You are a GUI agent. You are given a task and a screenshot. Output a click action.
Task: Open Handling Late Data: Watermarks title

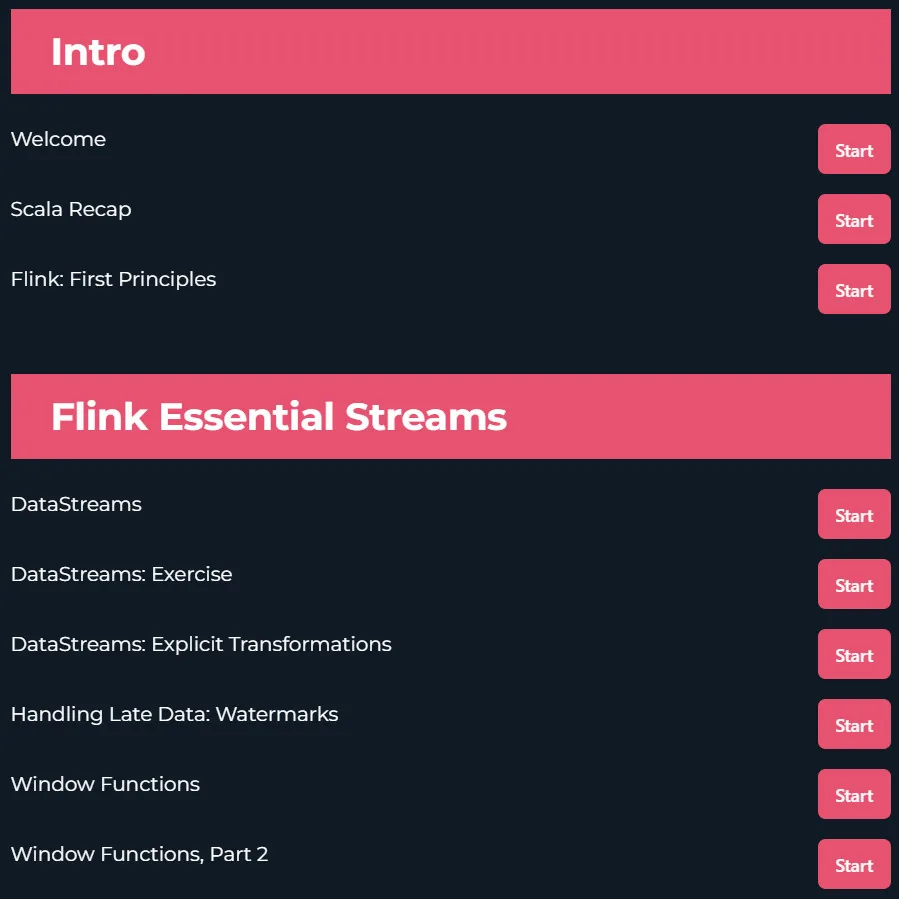[175, 714]
